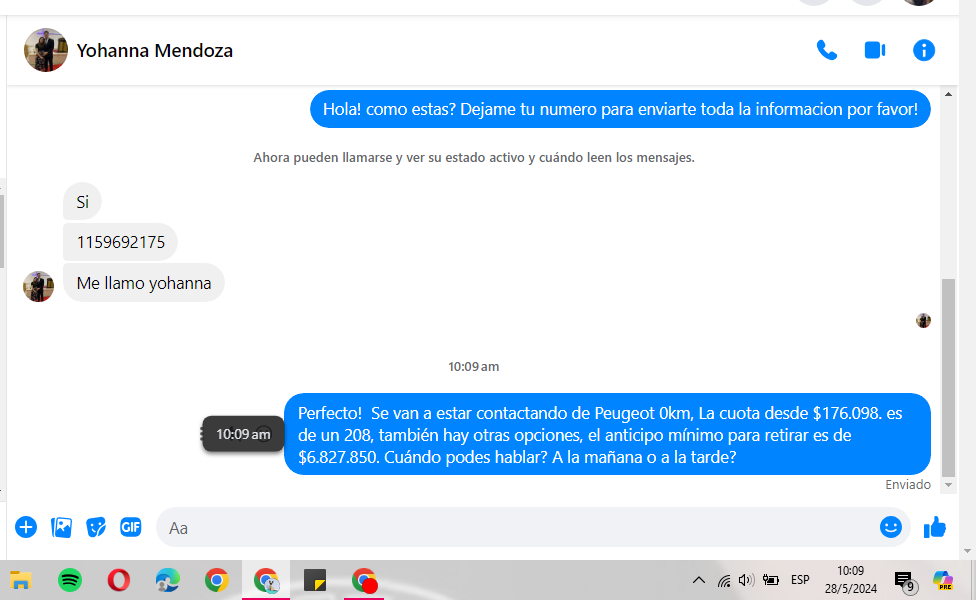
Task: Open the volume control
Action: point(746,580)
